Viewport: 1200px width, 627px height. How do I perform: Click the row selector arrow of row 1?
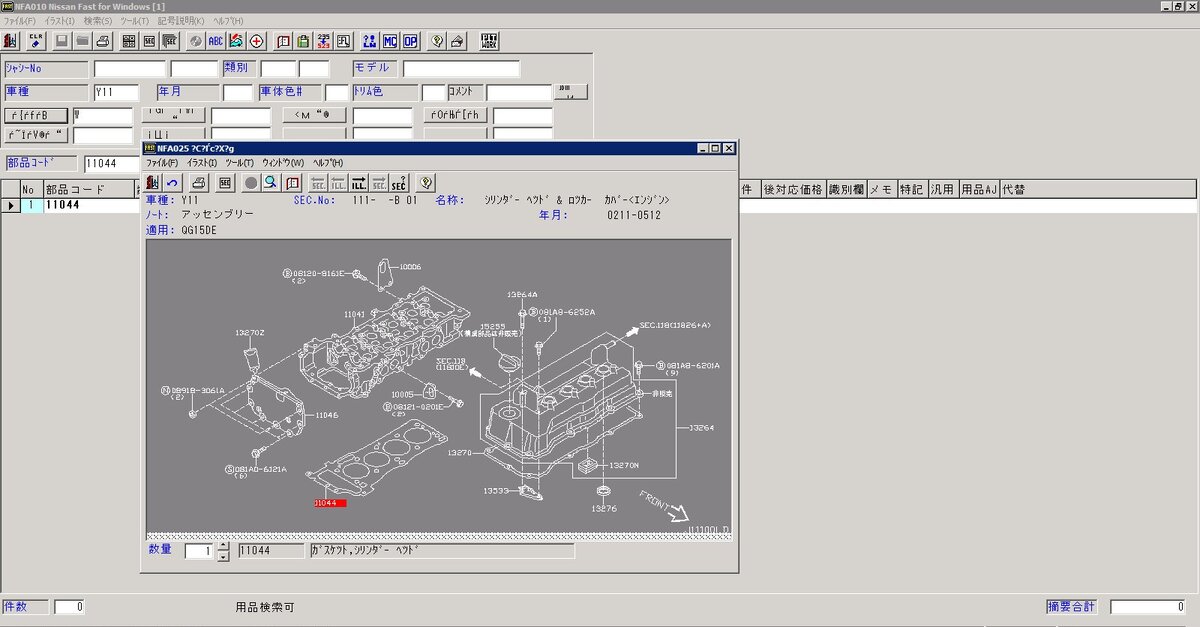10,205
